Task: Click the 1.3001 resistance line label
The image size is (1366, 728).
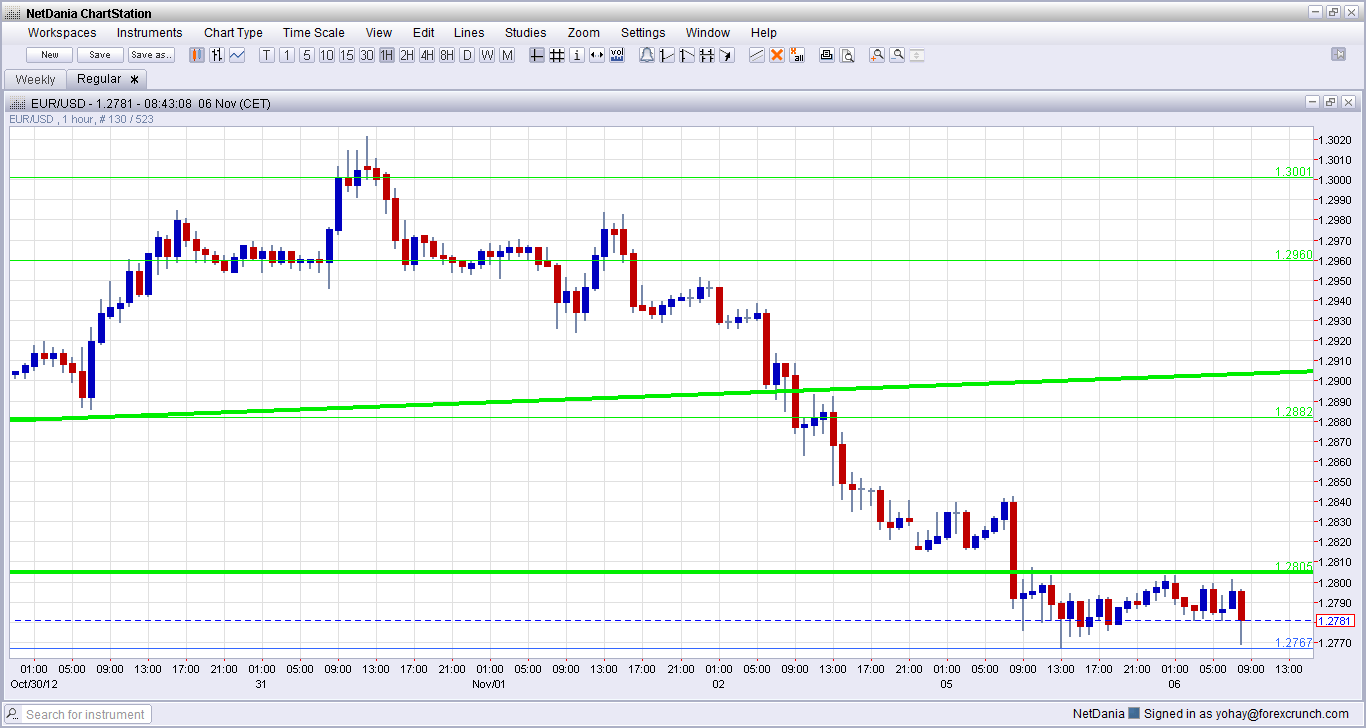Action: click(x=1293, y=172)
